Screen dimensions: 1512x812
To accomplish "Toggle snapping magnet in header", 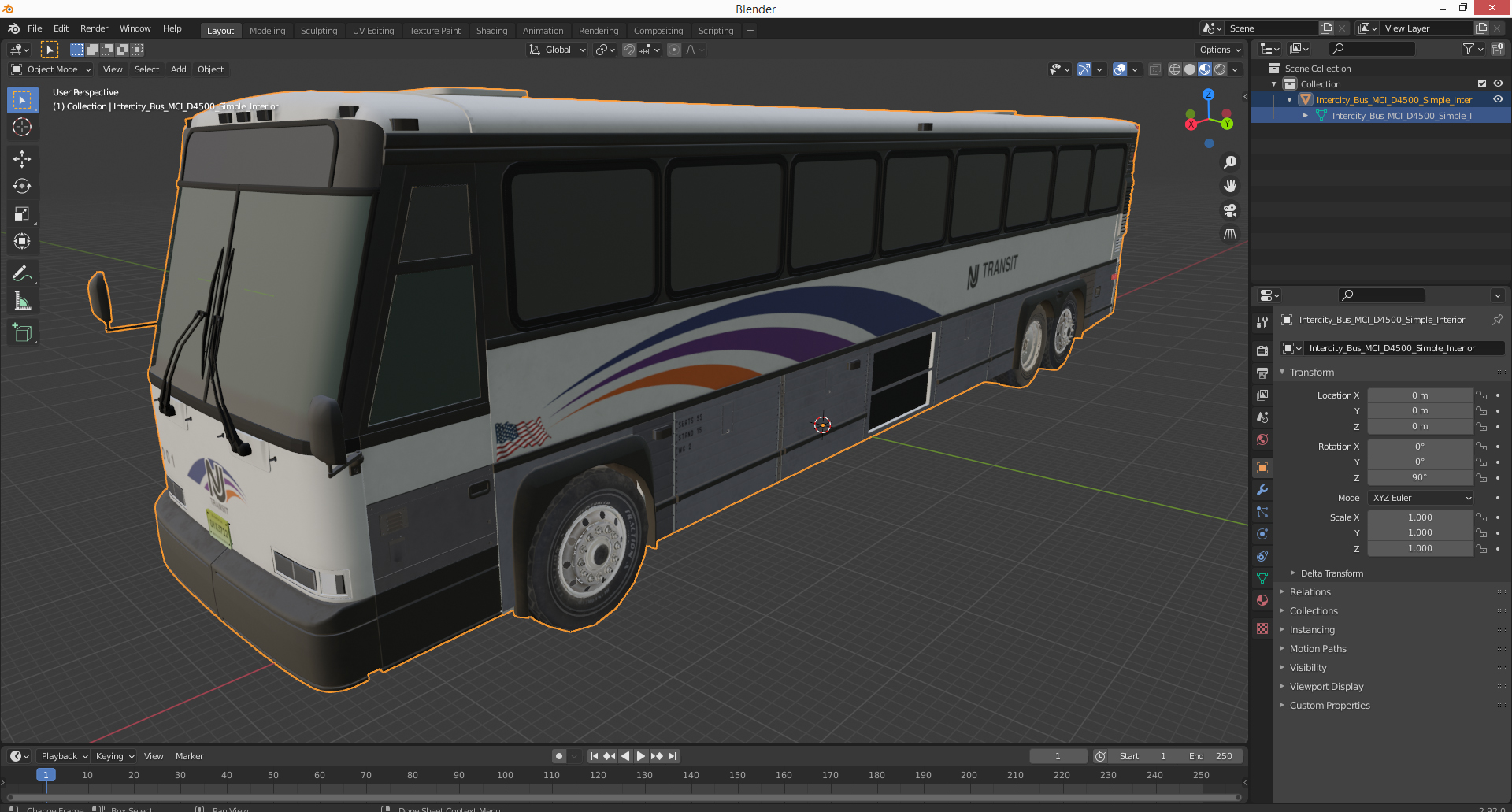I will [x=629, y=50].
